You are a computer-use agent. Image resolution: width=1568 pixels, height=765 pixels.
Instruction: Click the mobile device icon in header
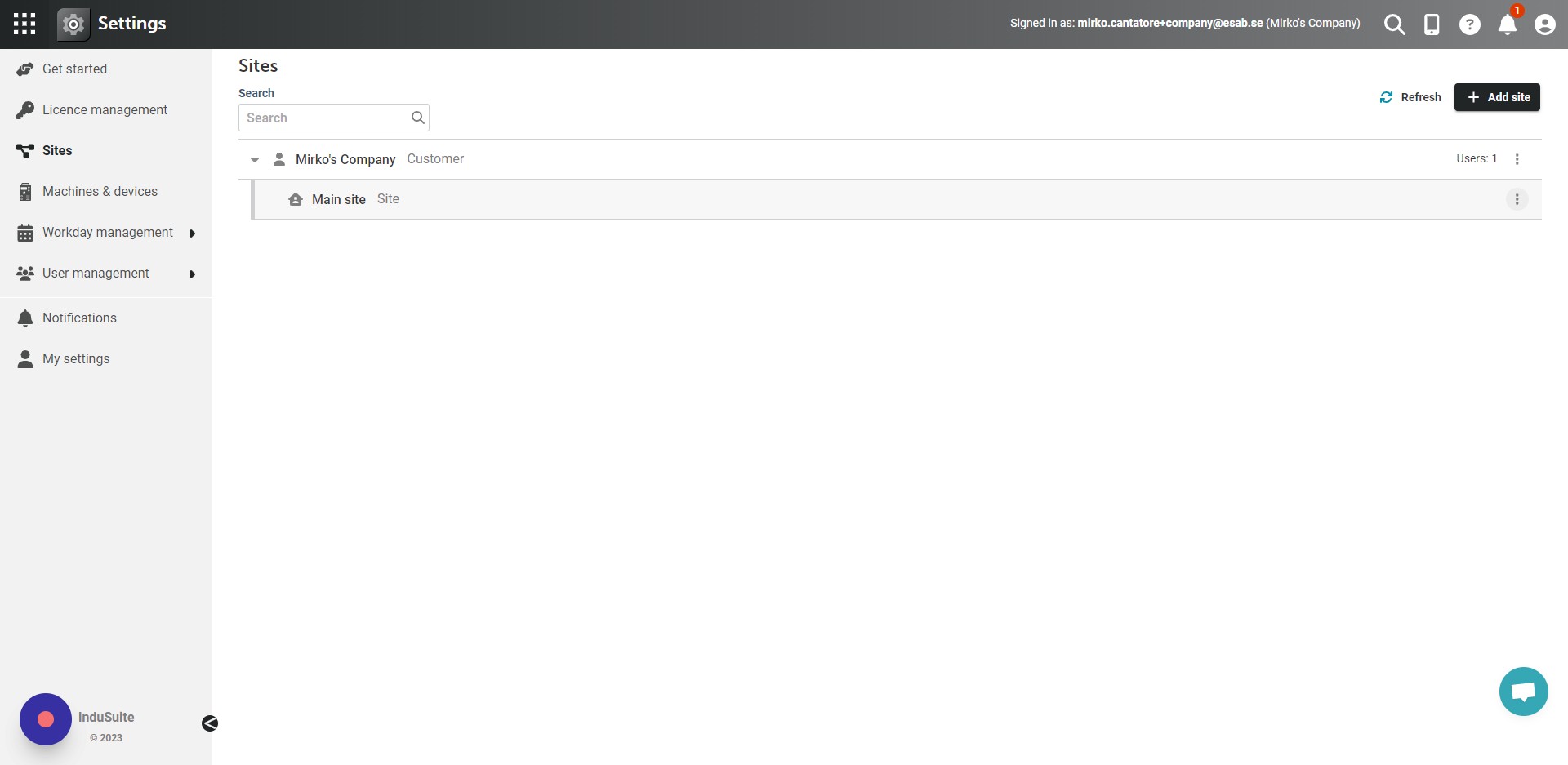click(1432, 24)
